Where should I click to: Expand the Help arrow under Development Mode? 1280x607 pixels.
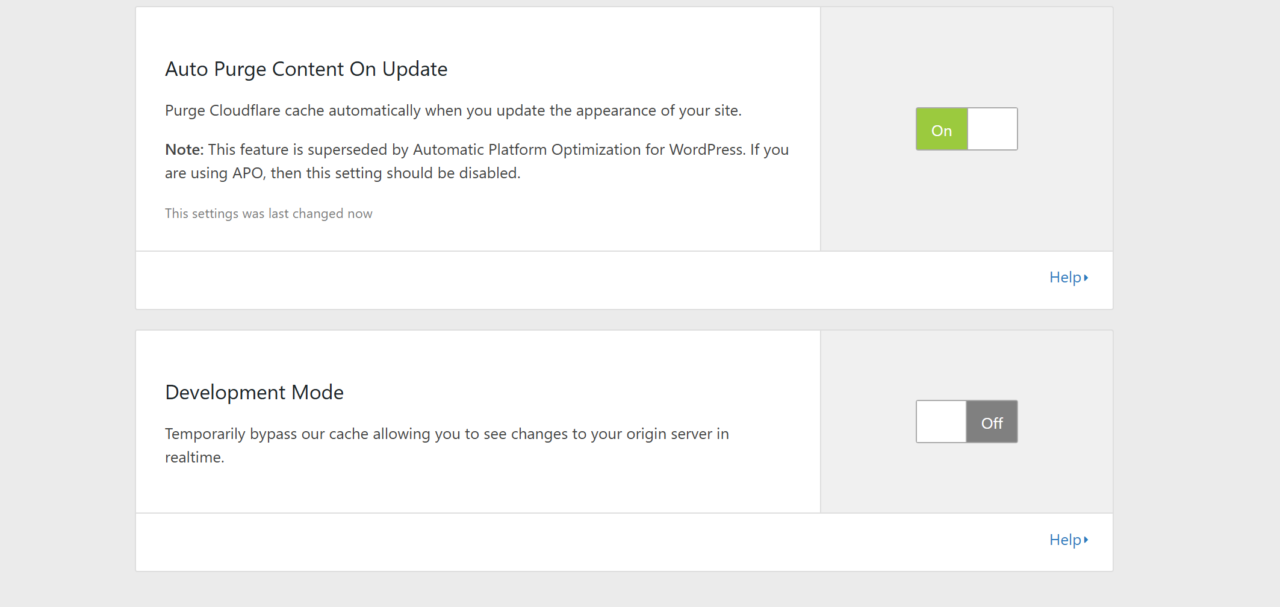pos(1086,540)
